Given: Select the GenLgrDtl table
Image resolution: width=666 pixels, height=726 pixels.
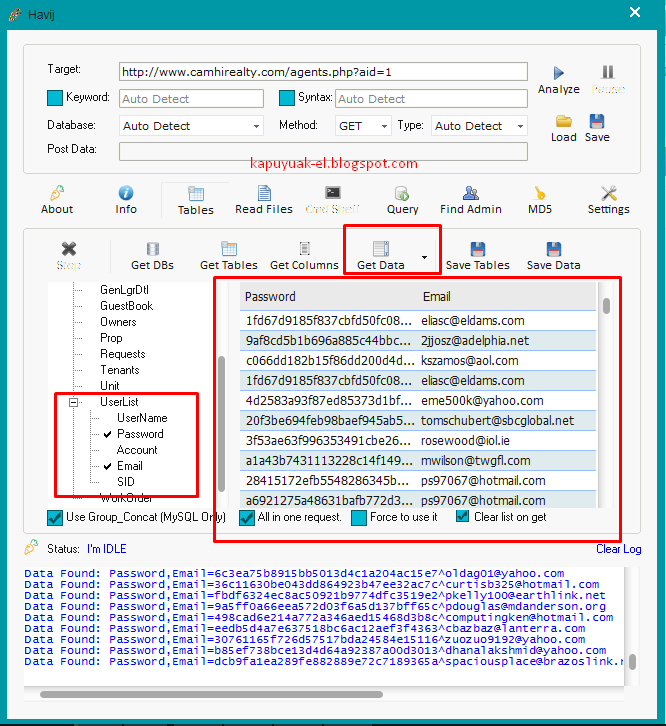Looking at the screenshot, I should point(124,290).
